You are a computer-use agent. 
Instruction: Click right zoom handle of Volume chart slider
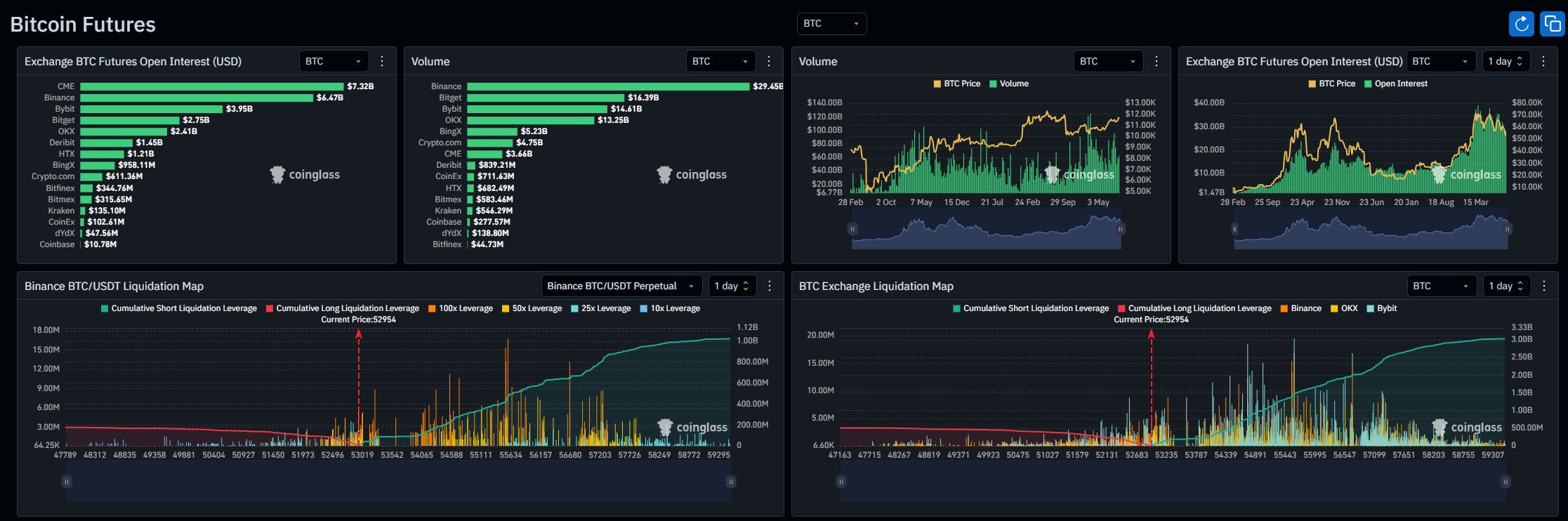1121,229
